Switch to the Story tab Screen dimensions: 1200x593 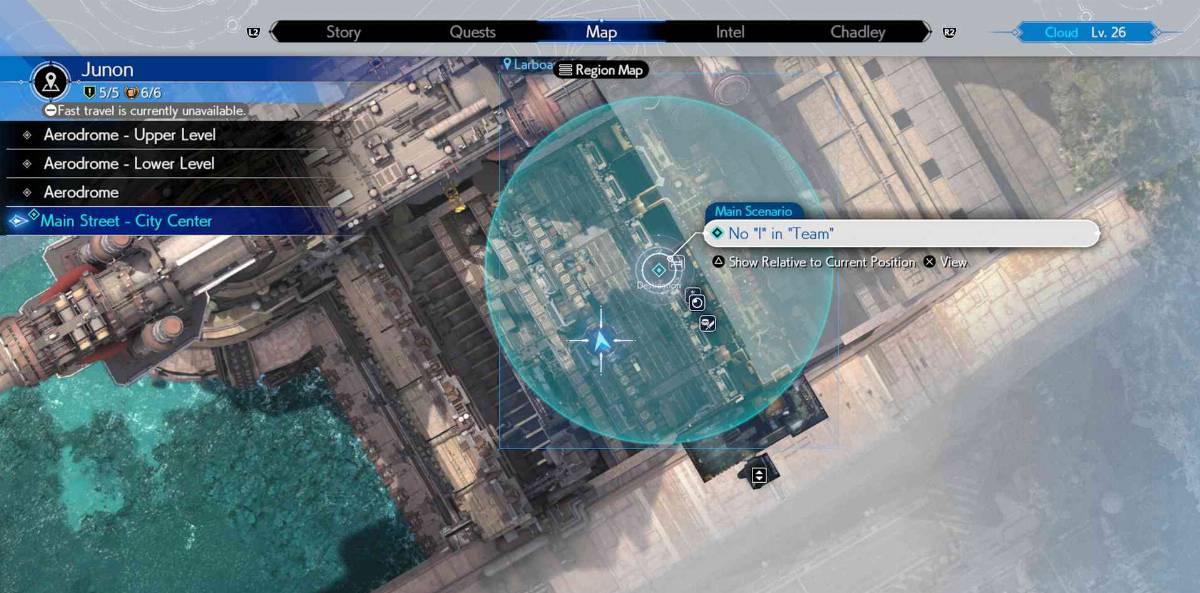click(x=343, y=32)
